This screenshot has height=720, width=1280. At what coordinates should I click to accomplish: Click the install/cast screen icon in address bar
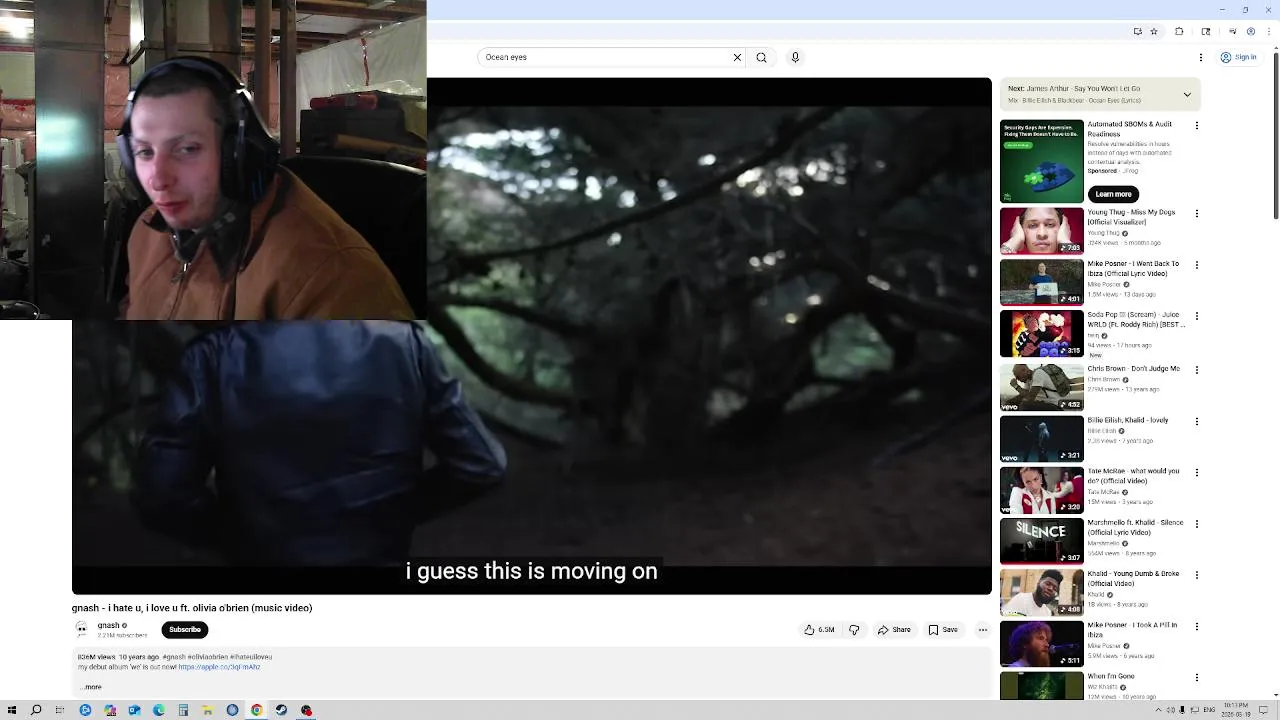click(x=1138, y=31)
